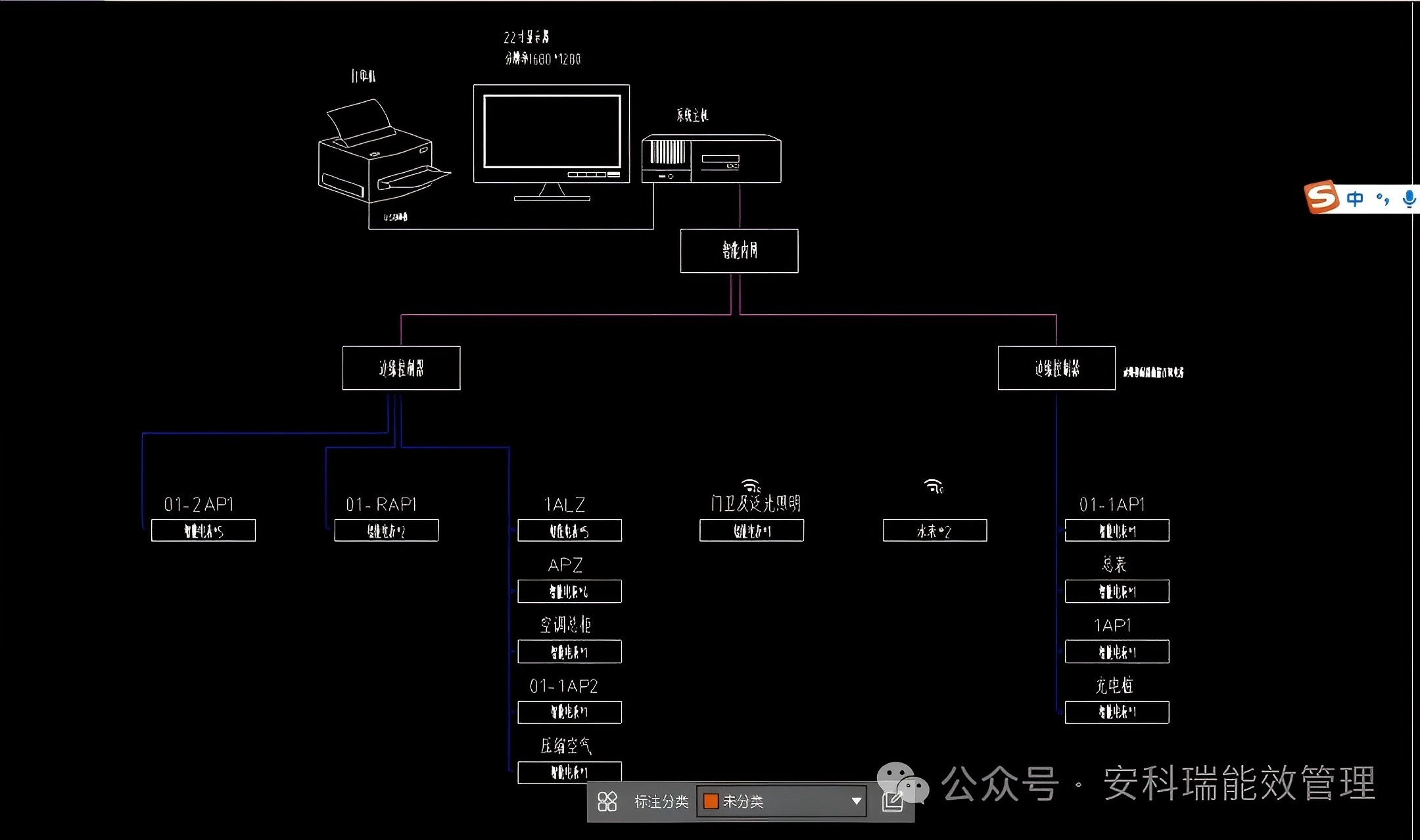Click the 标注分类 label in the bar
Image resolution: width=1420 pixels, height=840 pixels.
[661, 801]
